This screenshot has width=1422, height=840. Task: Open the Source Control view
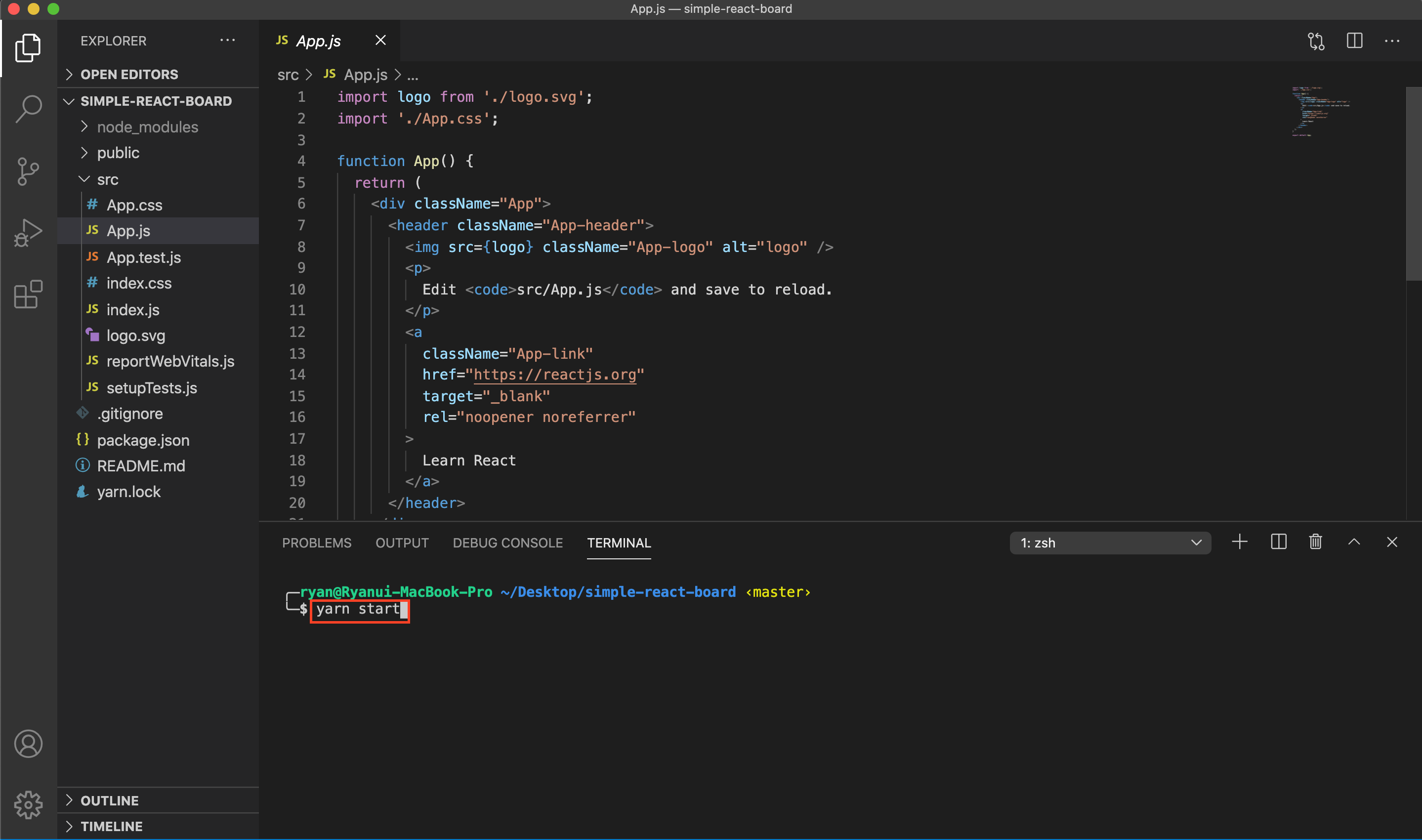[28, 171]
